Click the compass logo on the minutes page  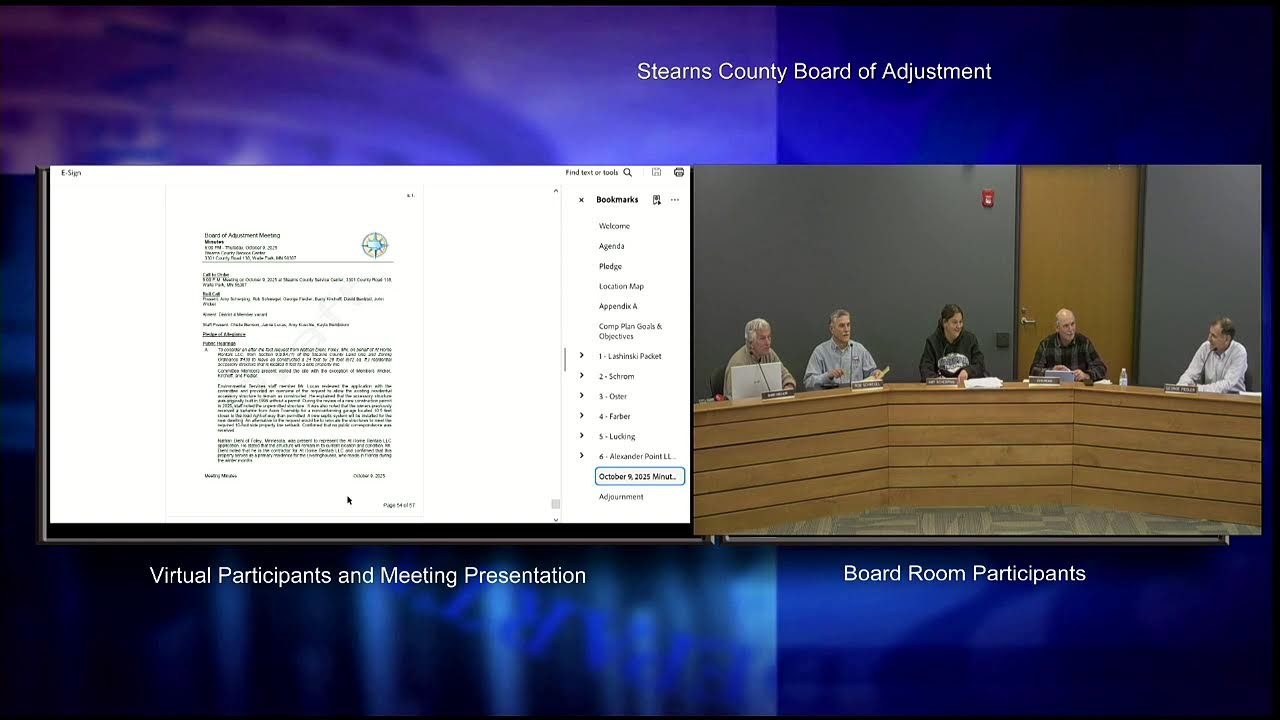point(375,245)
